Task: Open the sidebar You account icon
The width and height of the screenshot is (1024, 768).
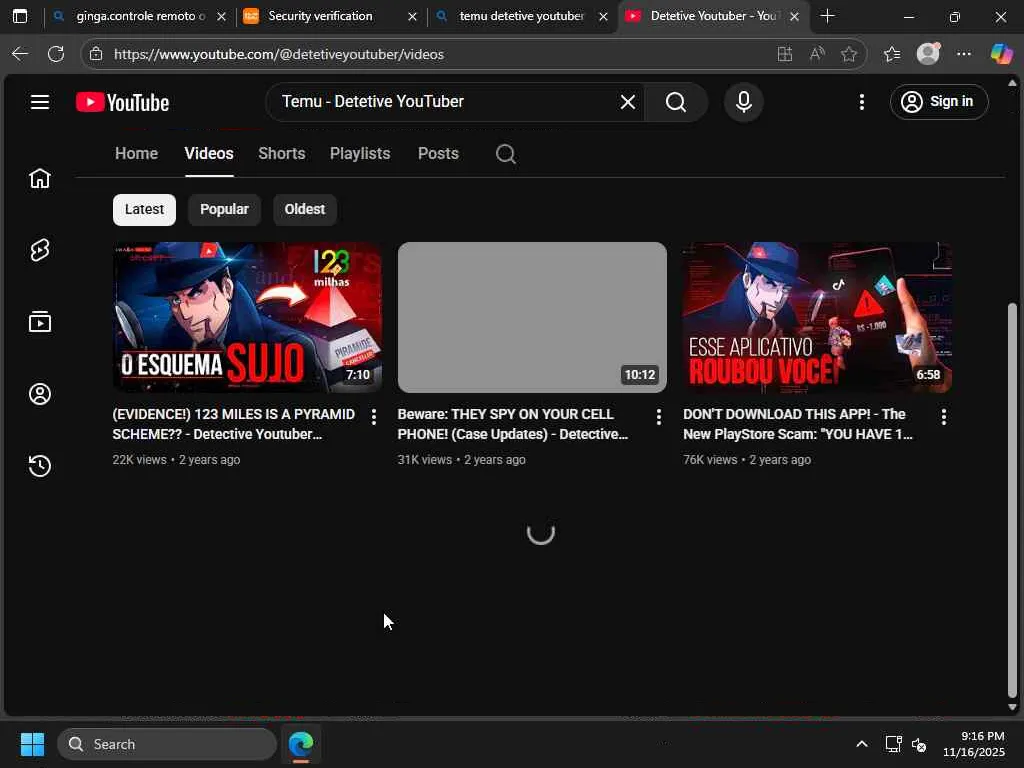Action: coord(40,394)
